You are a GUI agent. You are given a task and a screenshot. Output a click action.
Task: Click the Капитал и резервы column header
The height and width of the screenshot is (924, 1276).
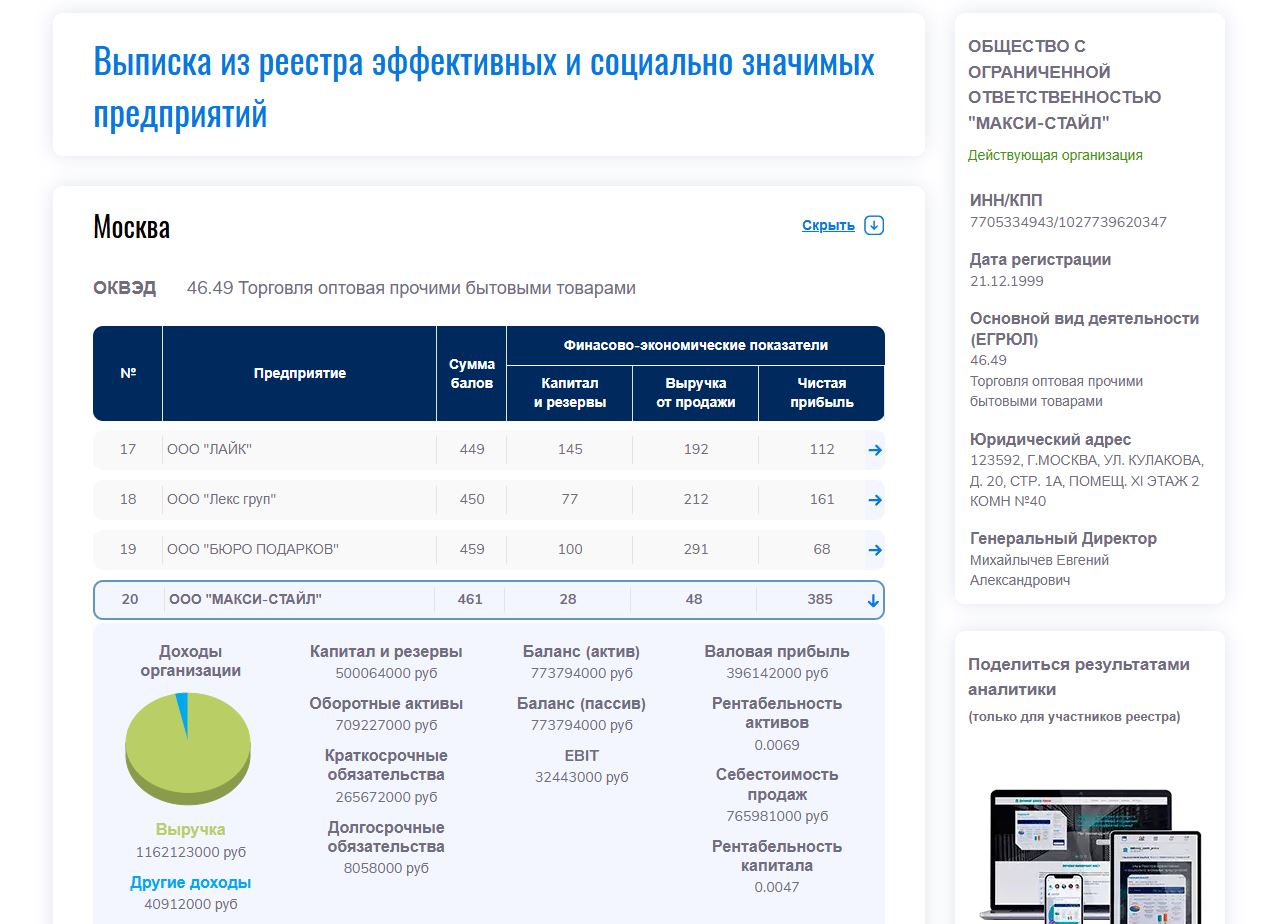click(569, 393)
